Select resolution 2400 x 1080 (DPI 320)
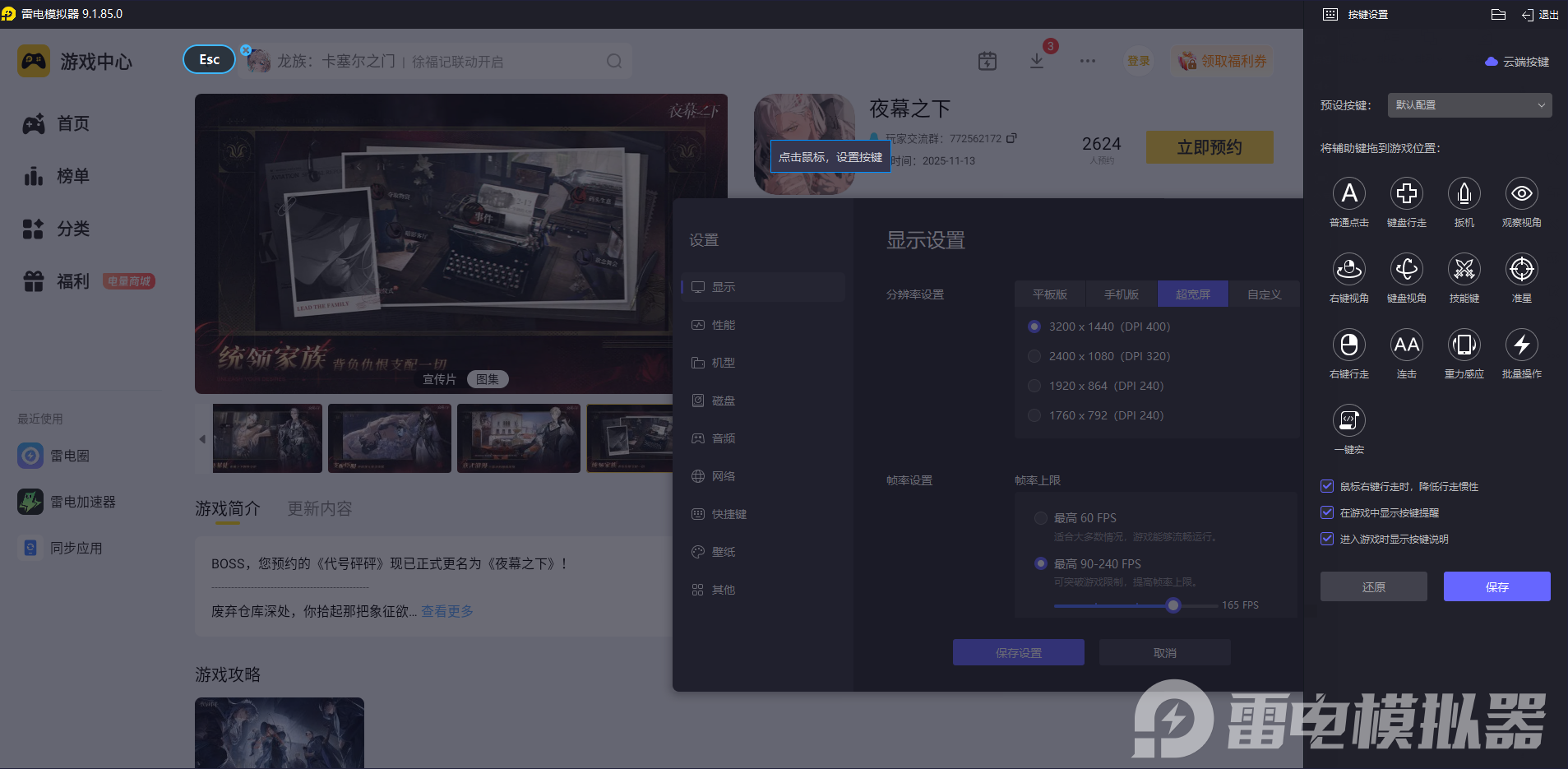The height and width of the screenshot is (769, 1568). [x=1034, y=356]
